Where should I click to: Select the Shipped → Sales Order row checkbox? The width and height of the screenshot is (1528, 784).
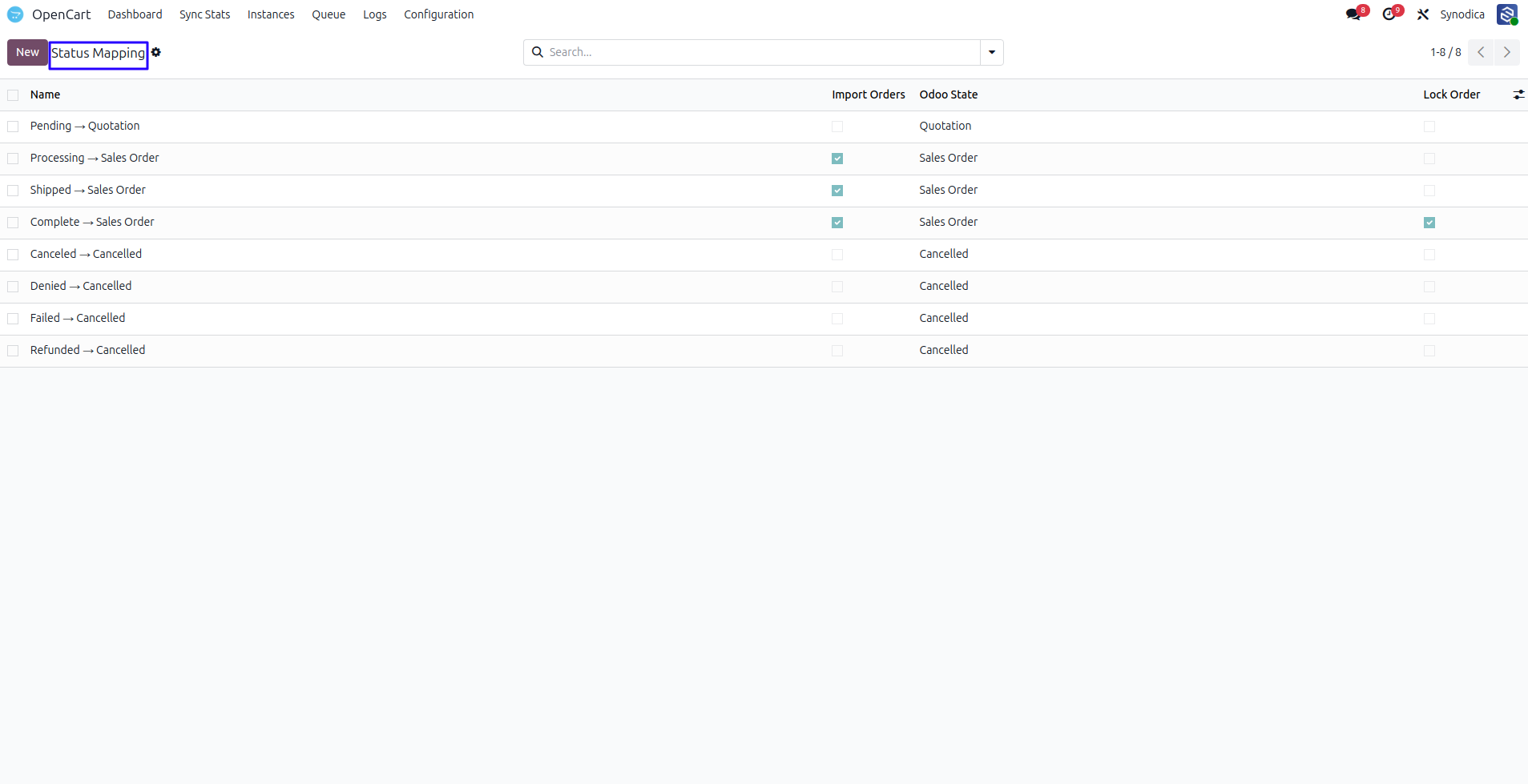13,191
